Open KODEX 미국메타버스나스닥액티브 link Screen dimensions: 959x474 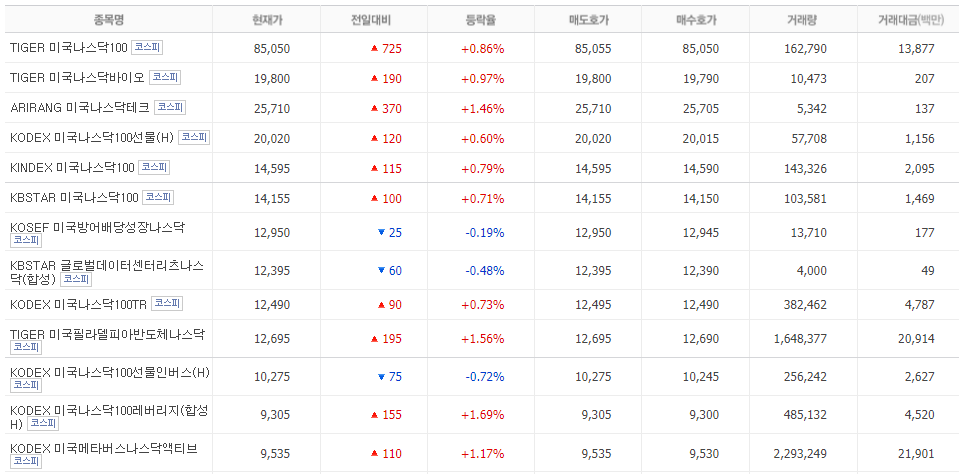[x=104, y=449]
